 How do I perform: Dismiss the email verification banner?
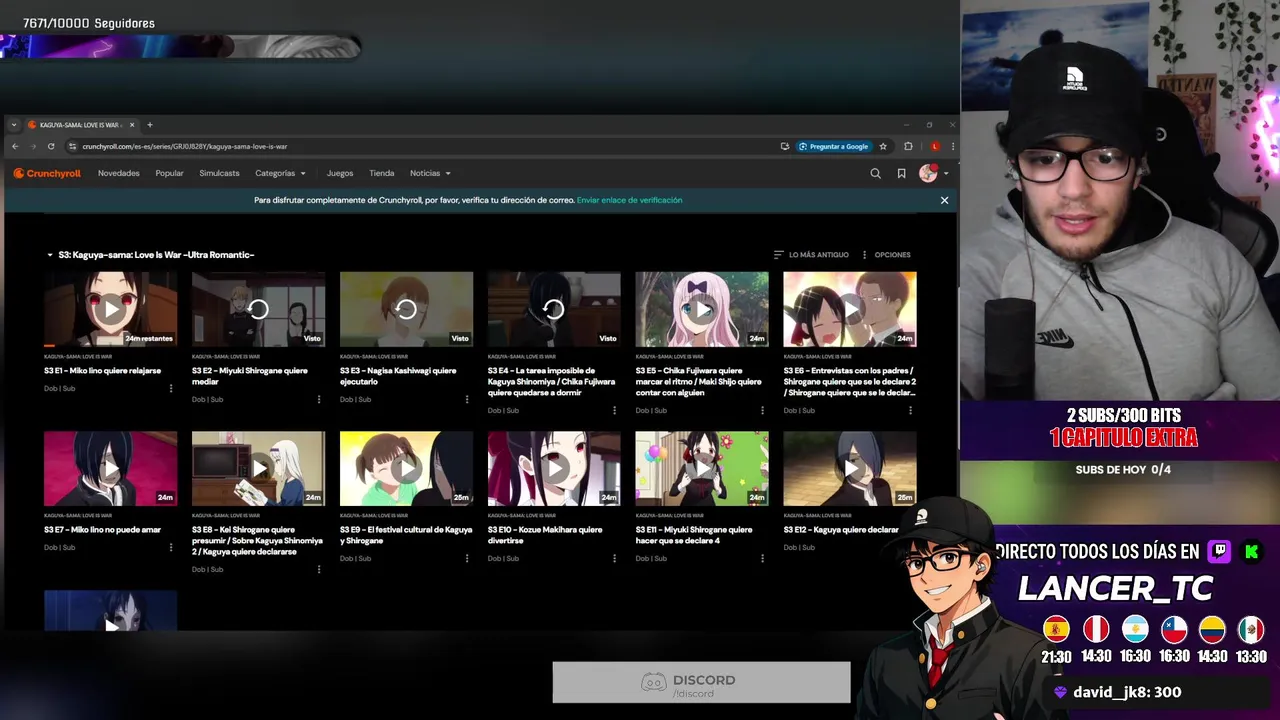click(x=944, y=200)
